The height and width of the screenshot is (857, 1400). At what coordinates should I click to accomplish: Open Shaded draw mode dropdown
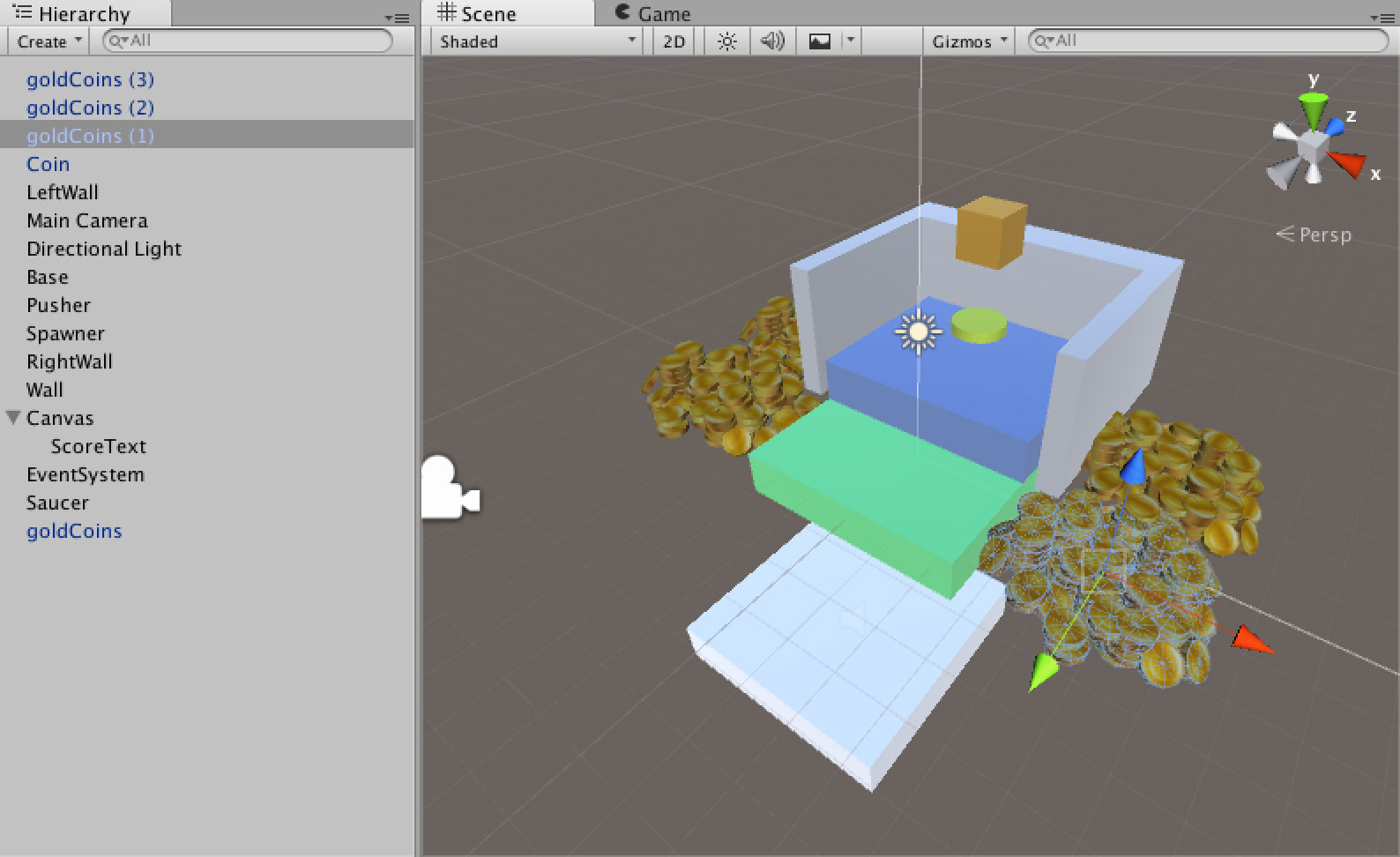tap(537, 41)
